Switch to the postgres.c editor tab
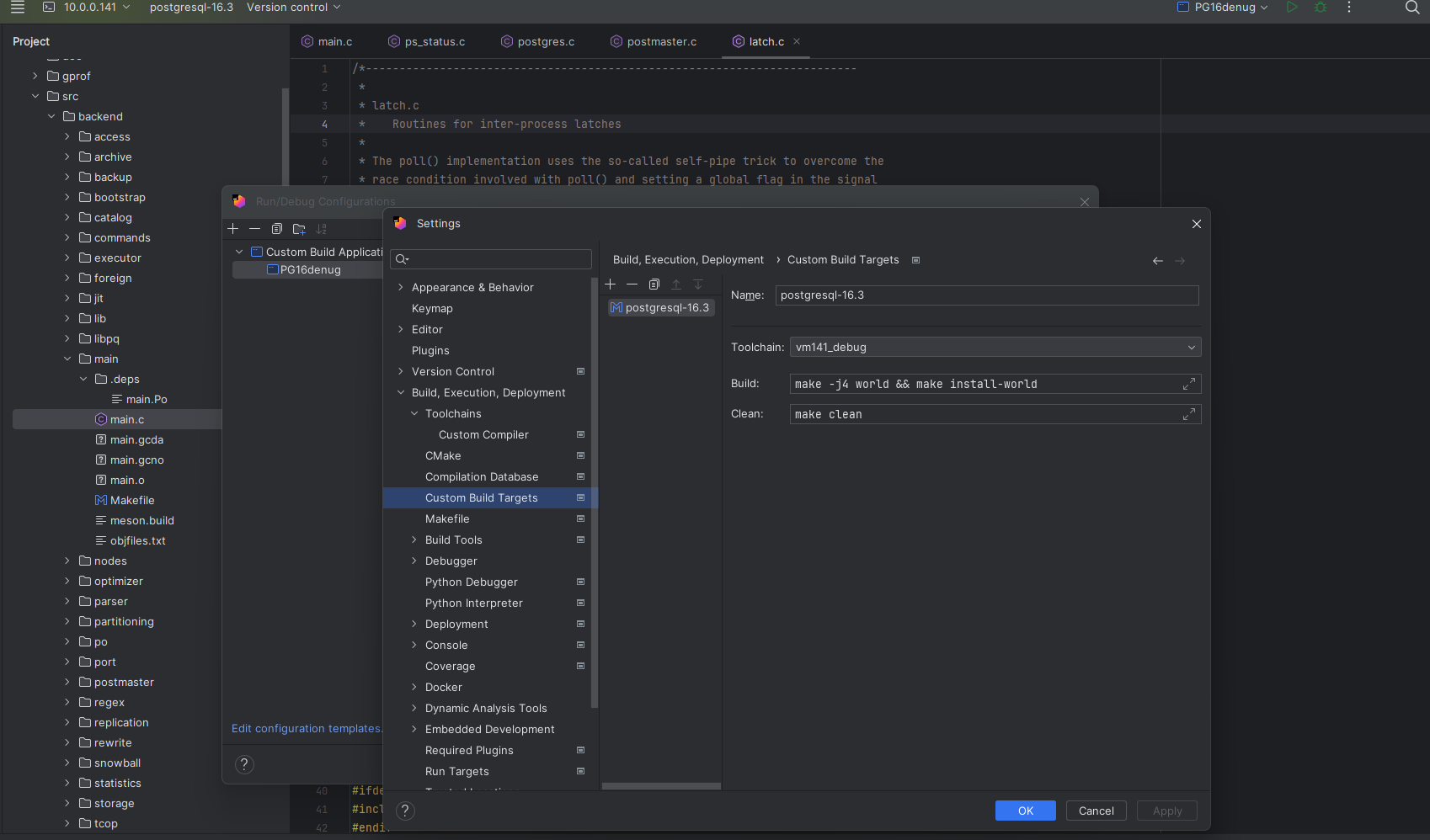The height and width of the screenshot is (840, 1430). (537, 41)
